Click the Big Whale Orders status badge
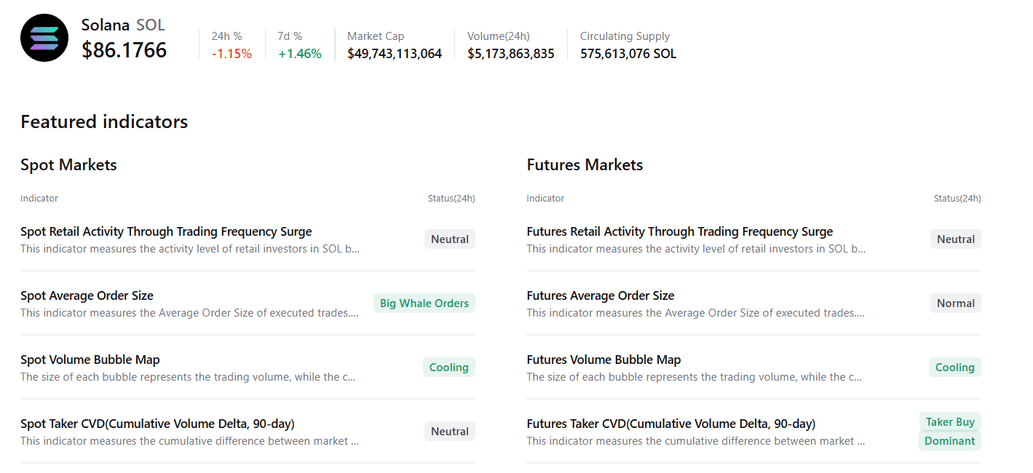1033x473 pixels. [424, 303]
